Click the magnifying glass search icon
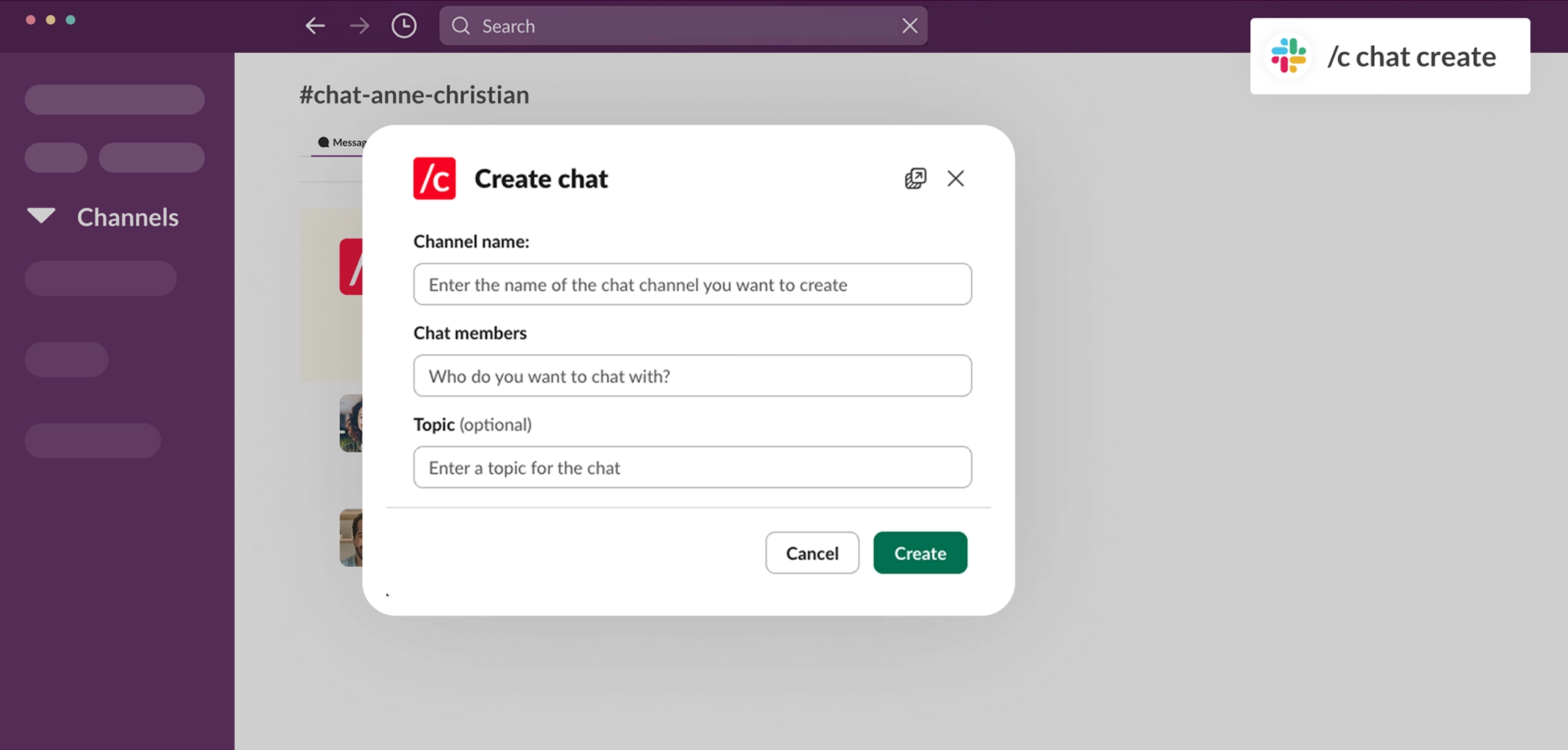Screen dimensions: 1568x750 (461, 26)
